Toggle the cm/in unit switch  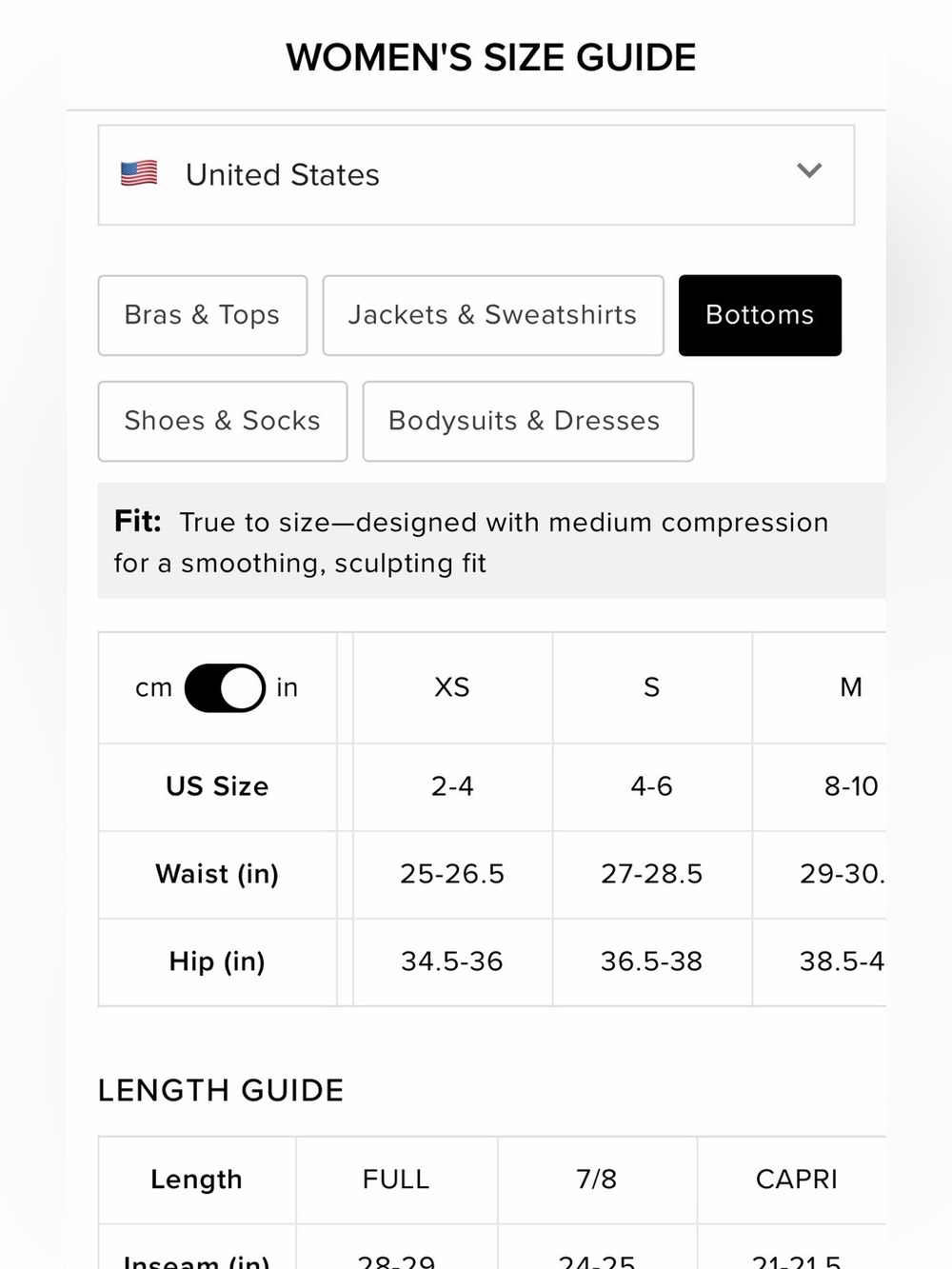[225, 687]
